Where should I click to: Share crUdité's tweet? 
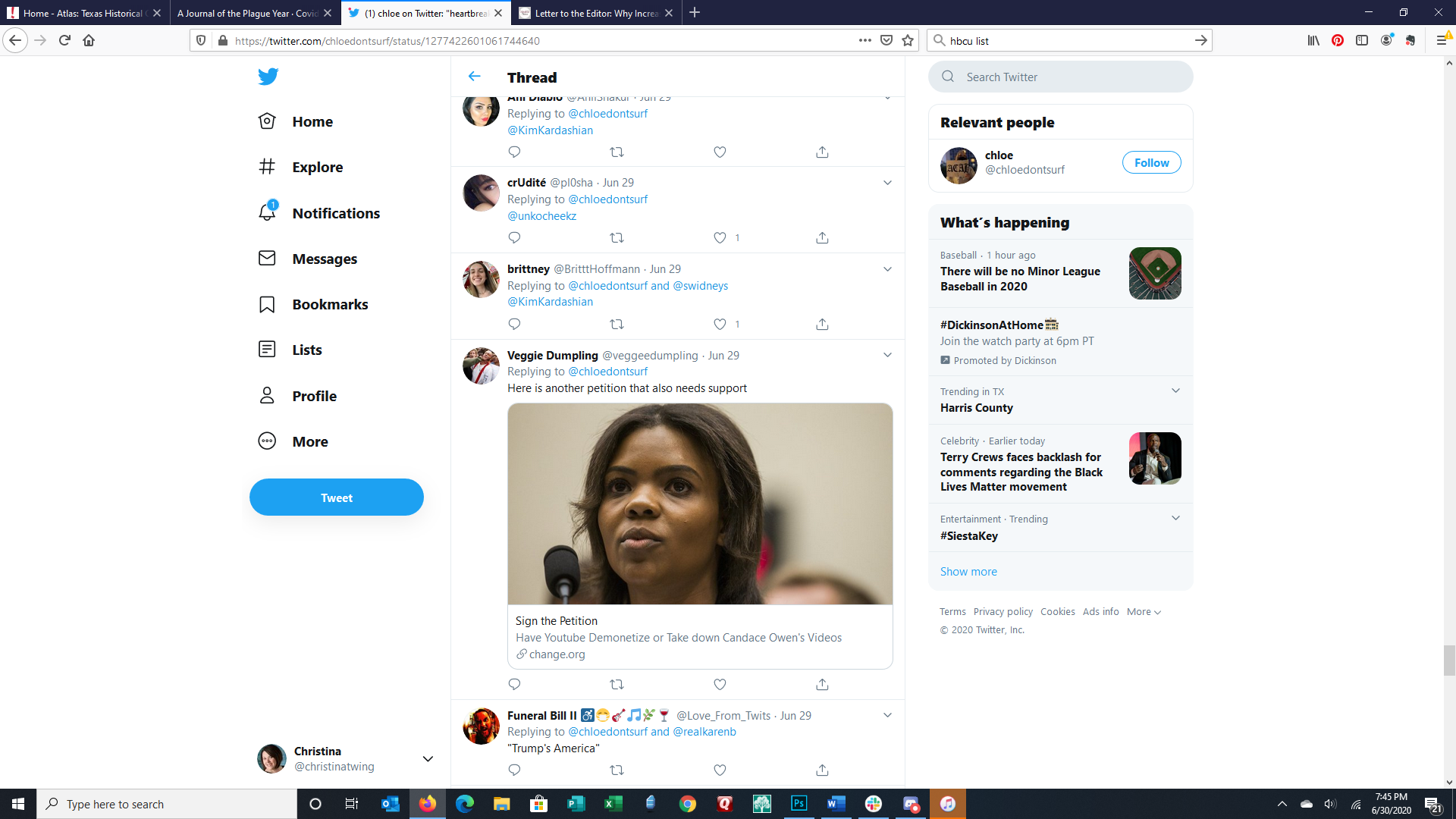point(822,238)
